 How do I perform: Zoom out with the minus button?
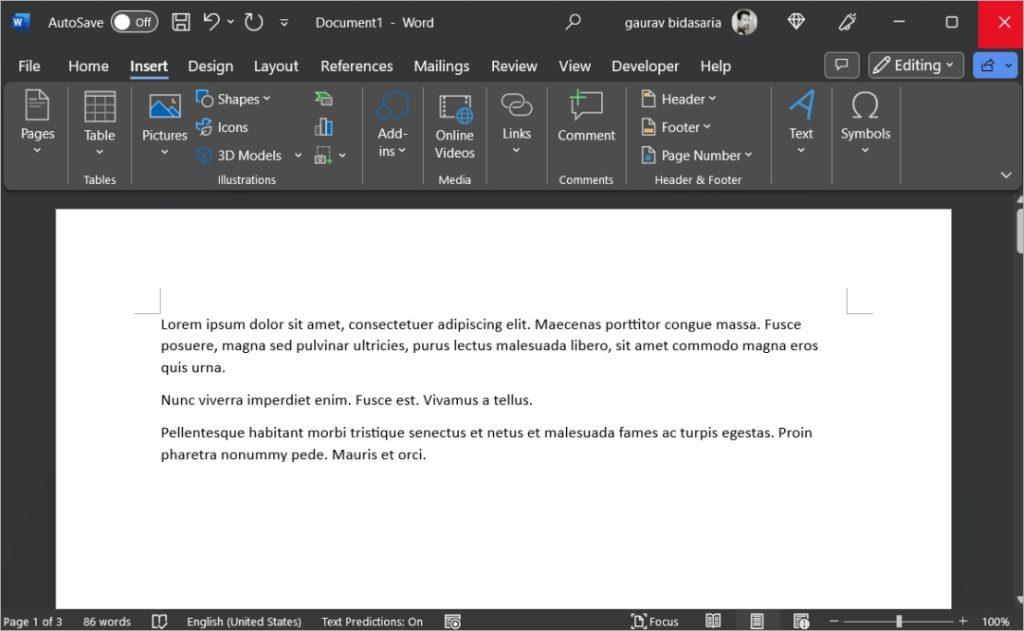[834, 621]
